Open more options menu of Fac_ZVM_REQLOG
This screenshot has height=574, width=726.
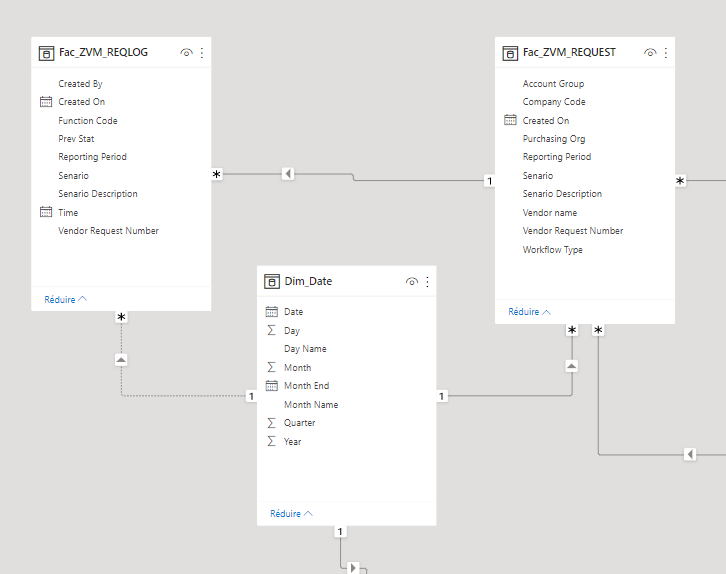tap(202, 53)
